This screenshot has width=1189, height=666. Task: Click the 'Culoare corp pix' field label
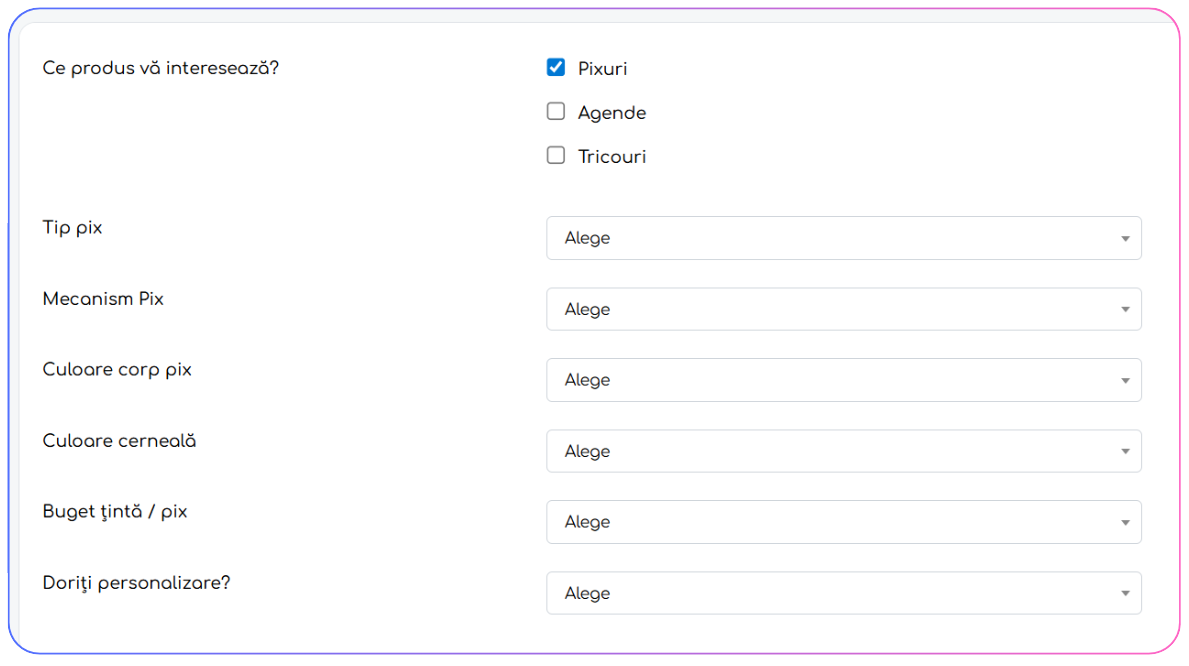coord(117,370)
